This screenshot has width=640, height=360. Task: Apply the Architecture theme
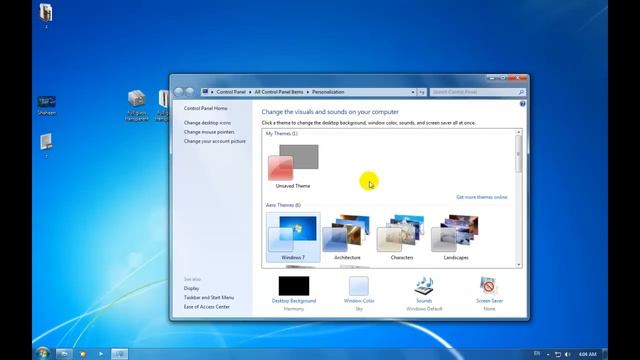coord(347,237)
